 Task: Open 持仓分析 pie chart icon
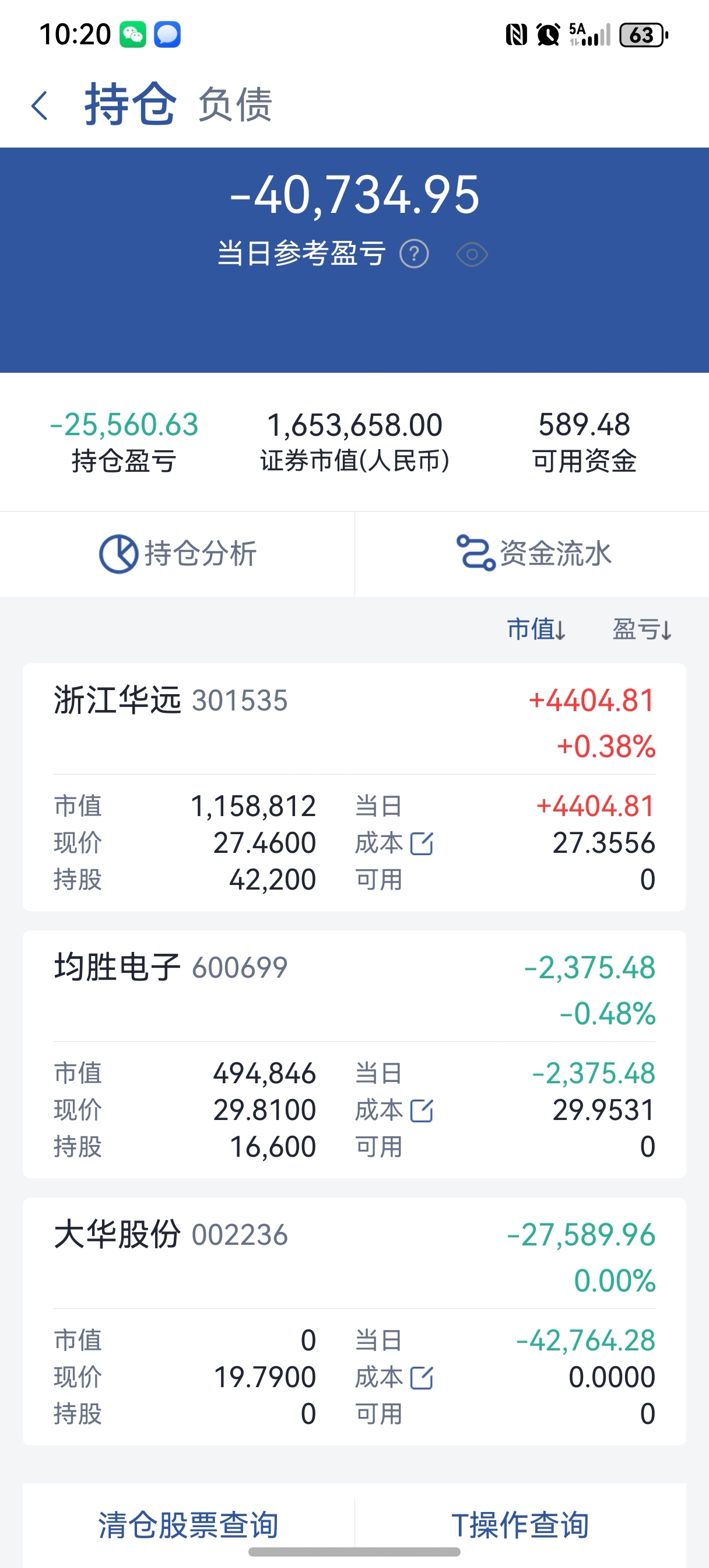(119, 554)
